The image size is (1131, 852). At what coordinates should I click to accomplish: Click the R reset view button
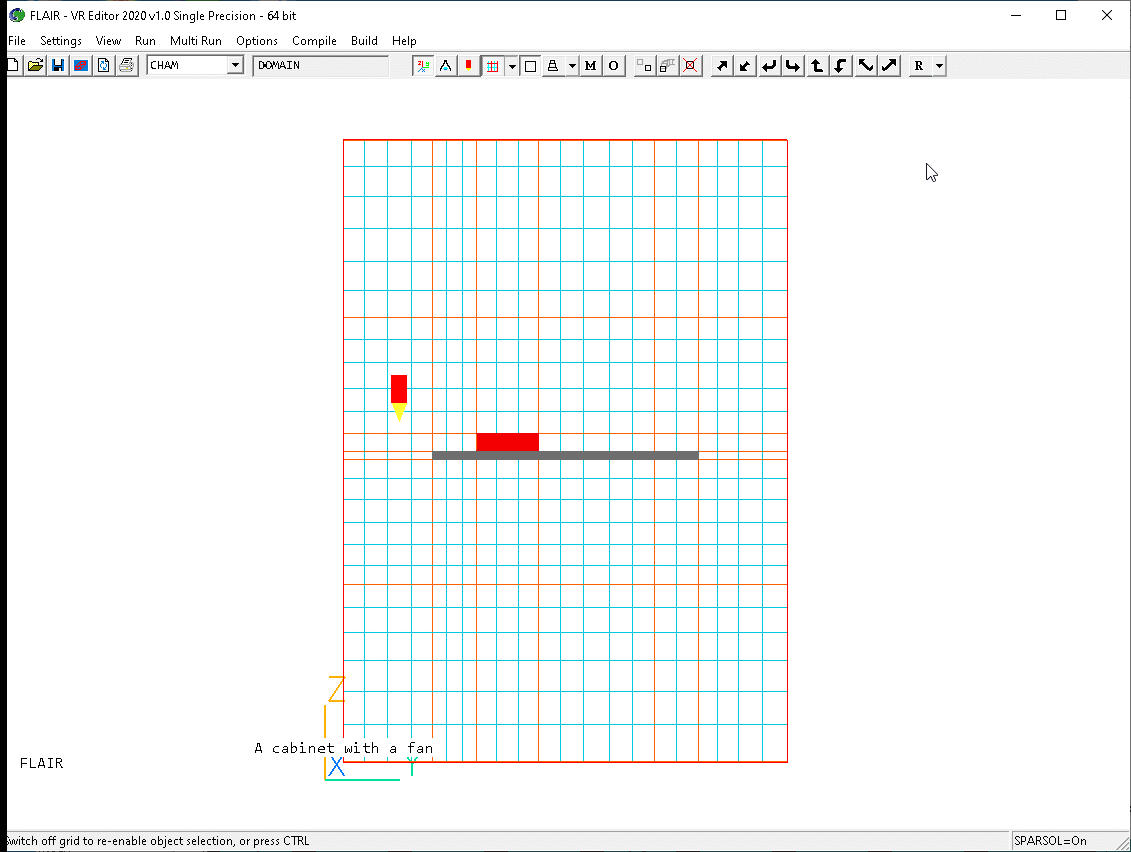(x=919, y=66)
